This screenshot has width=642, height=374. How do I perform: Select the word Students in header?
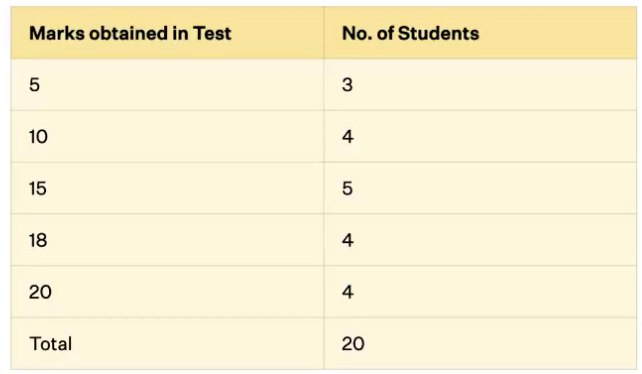click(438, 33)
